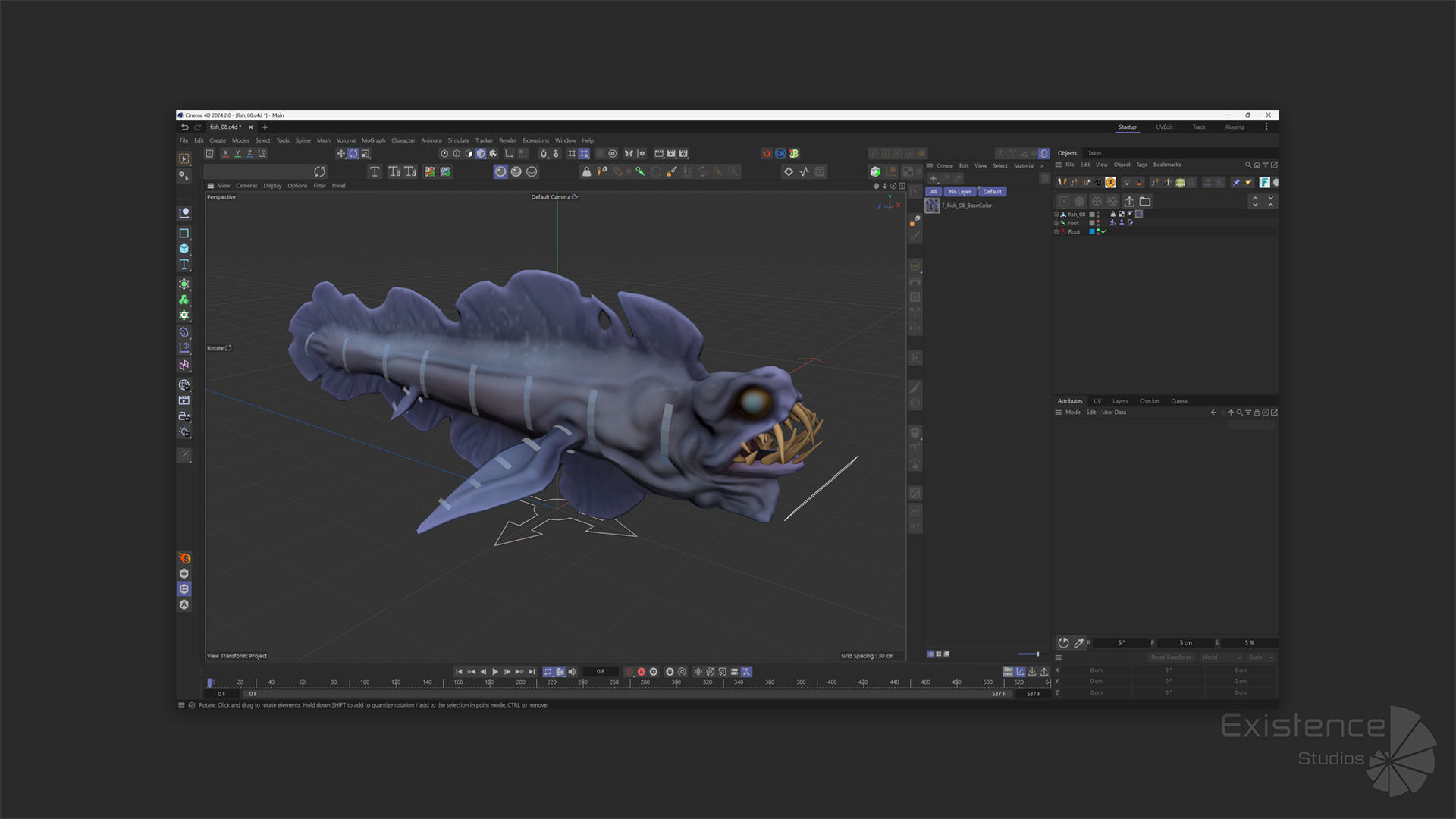Toggle sound playback speaker icon
This screenshot has height=819, width=1456.
coord(572,672)
